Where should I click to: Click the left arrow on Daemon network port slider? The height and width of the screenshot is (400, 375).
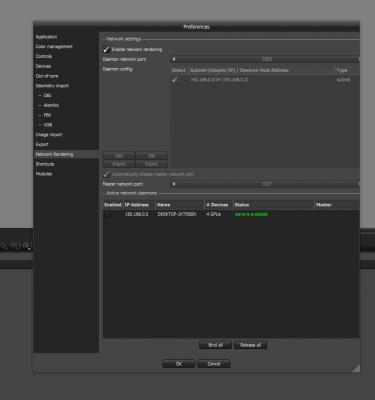tap(174, 59)
